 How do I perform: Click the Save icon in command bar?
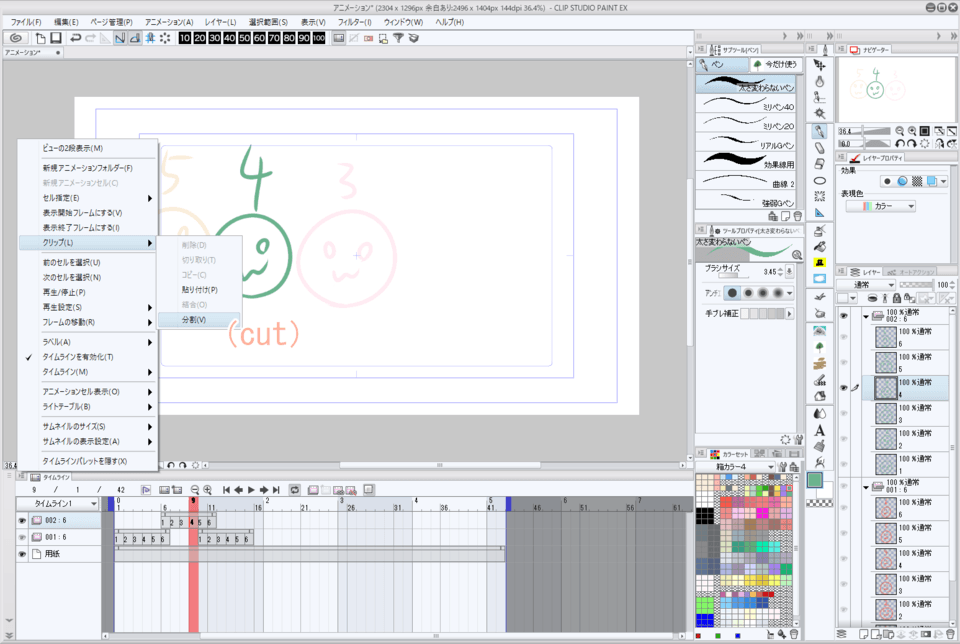pos(56,38)
